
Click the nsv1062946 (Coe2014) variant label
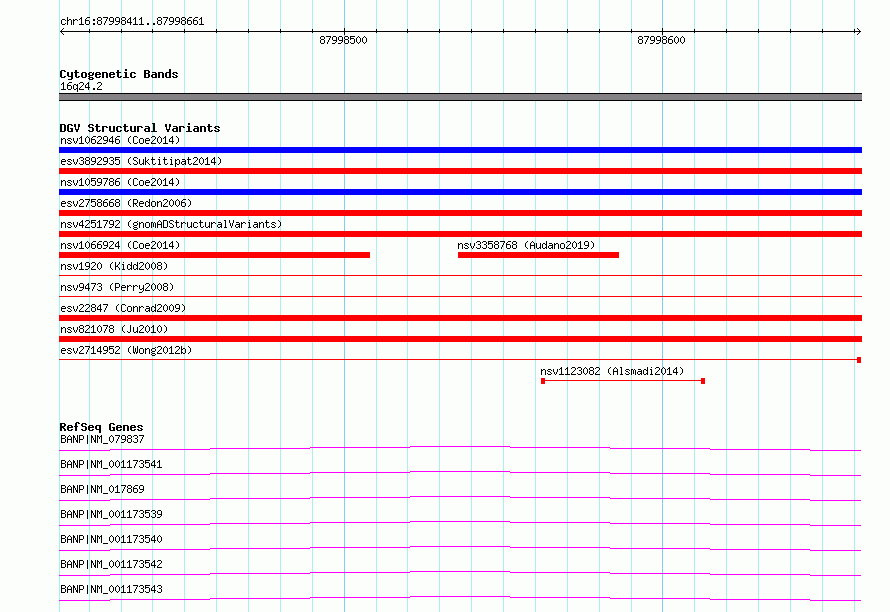click(120, 140)
